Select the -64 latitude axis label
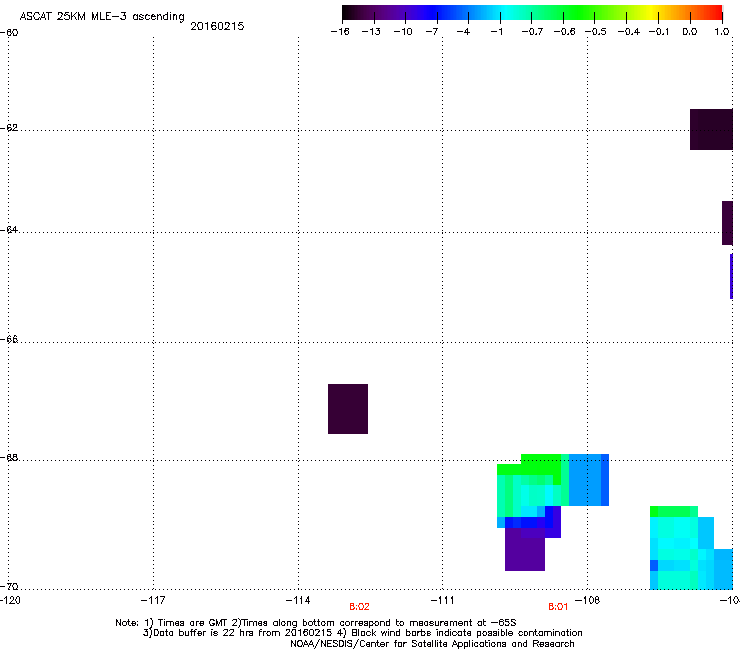The height and width of the screenshot is (650, 740). [9, 230]
